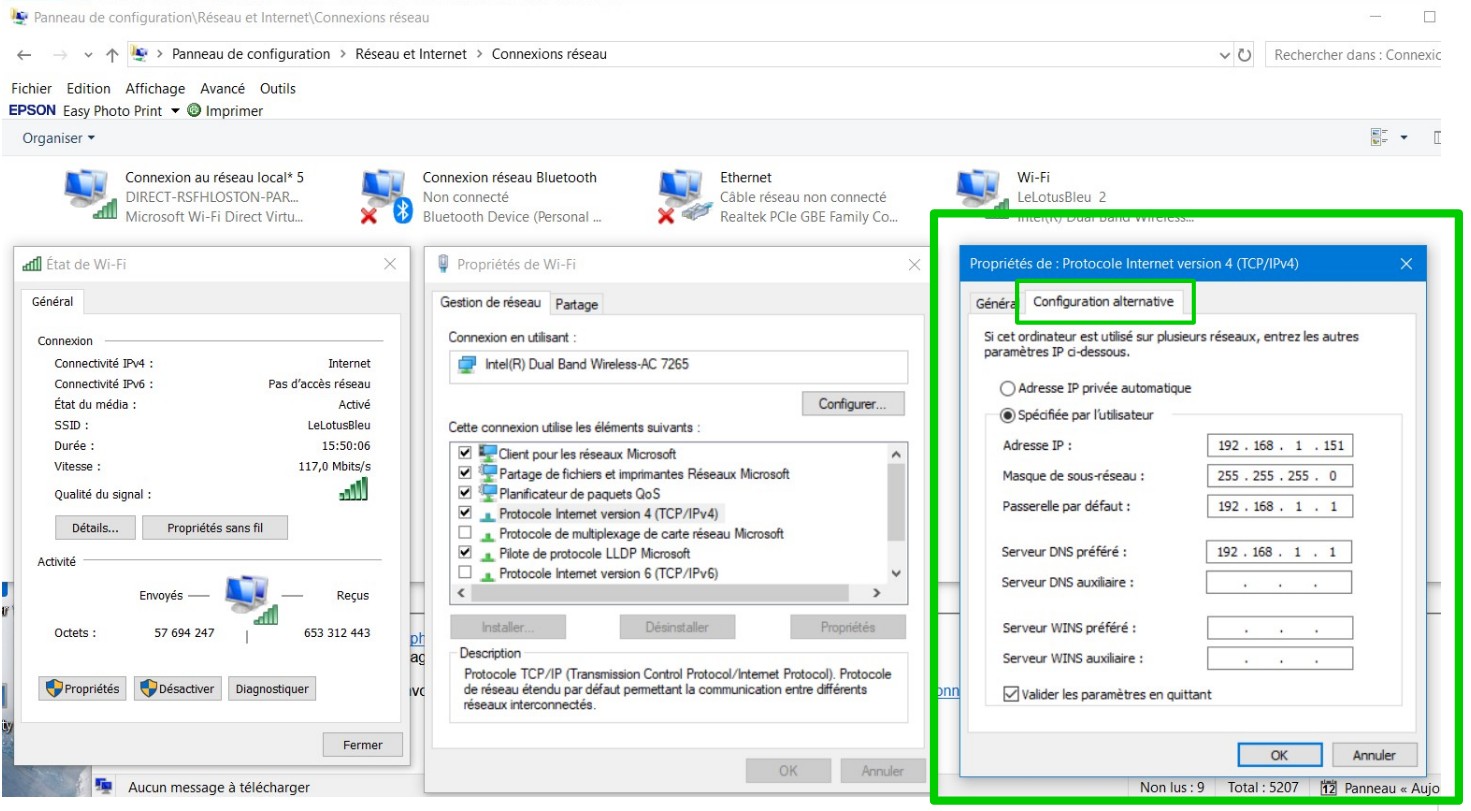Switch to the Partage tab
1471x811 pixels.
(576, 304)
